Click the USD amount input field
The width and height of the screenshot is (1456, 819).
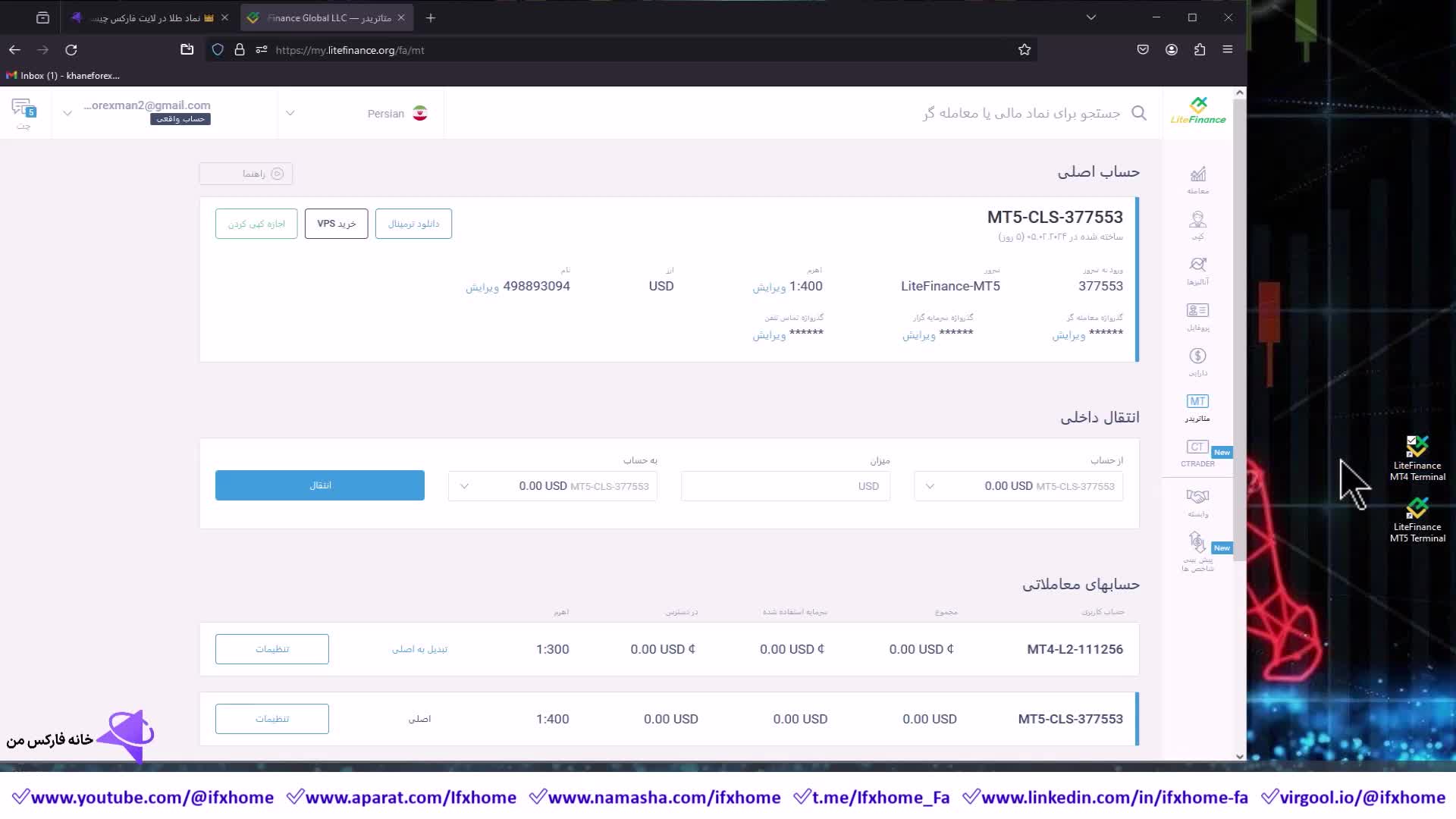tap(784, 486)
